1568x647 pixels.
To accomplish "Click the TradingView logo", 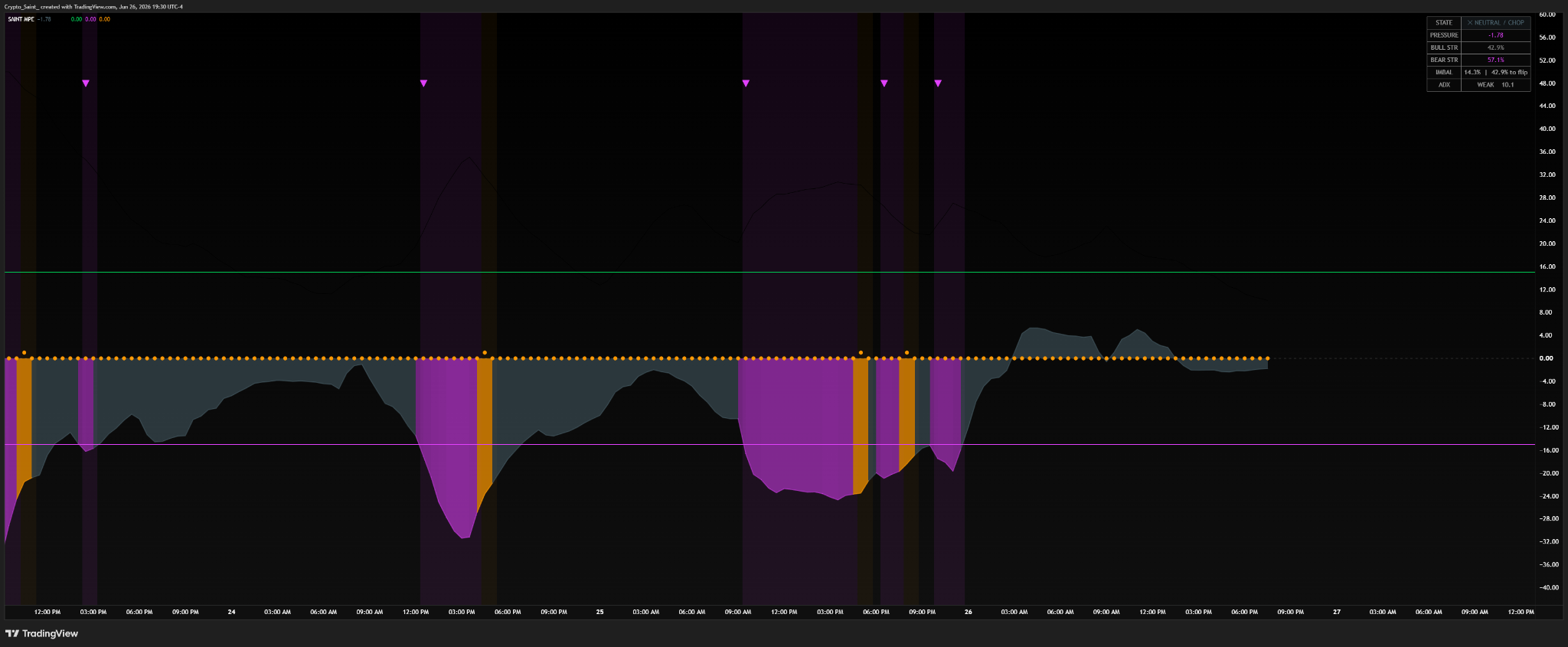I will tap(41, 633).
